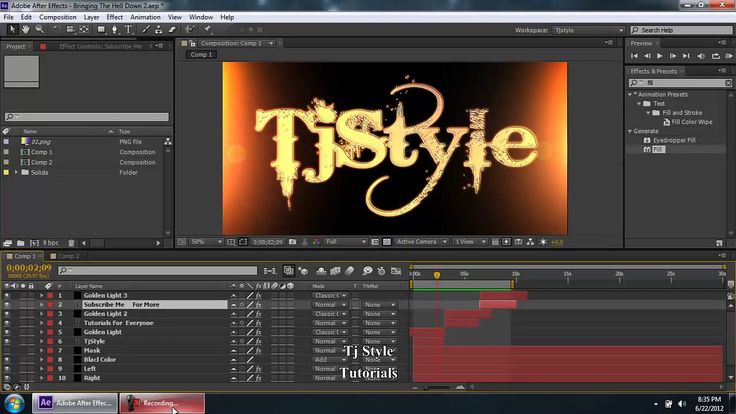Select the Puppet Pin tool
Image resolution: width=736 pixels, height=414 pixels.
point(205,30)
